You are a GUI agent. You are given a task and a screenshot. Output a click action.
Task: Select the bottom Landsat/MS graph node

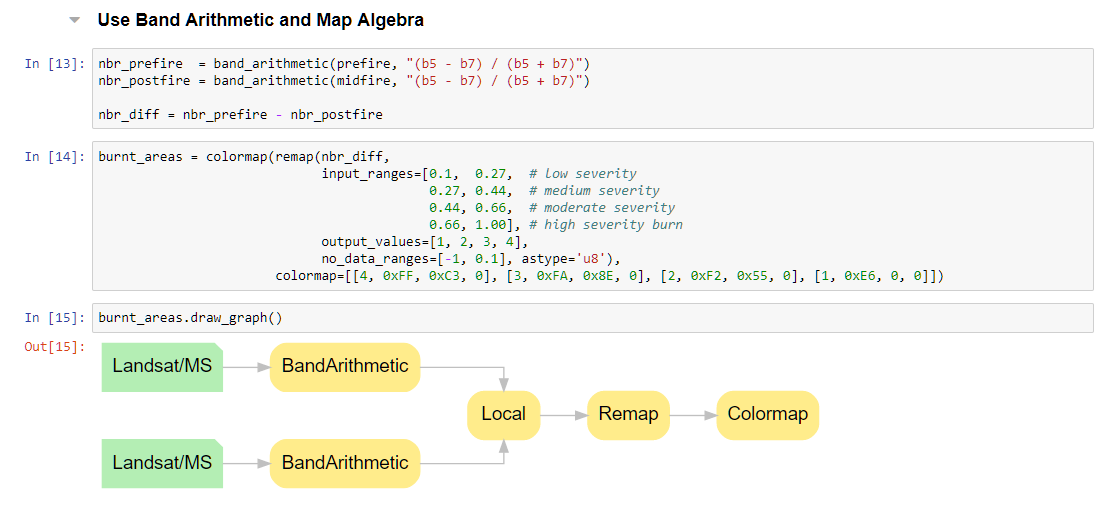click(162, 463)
